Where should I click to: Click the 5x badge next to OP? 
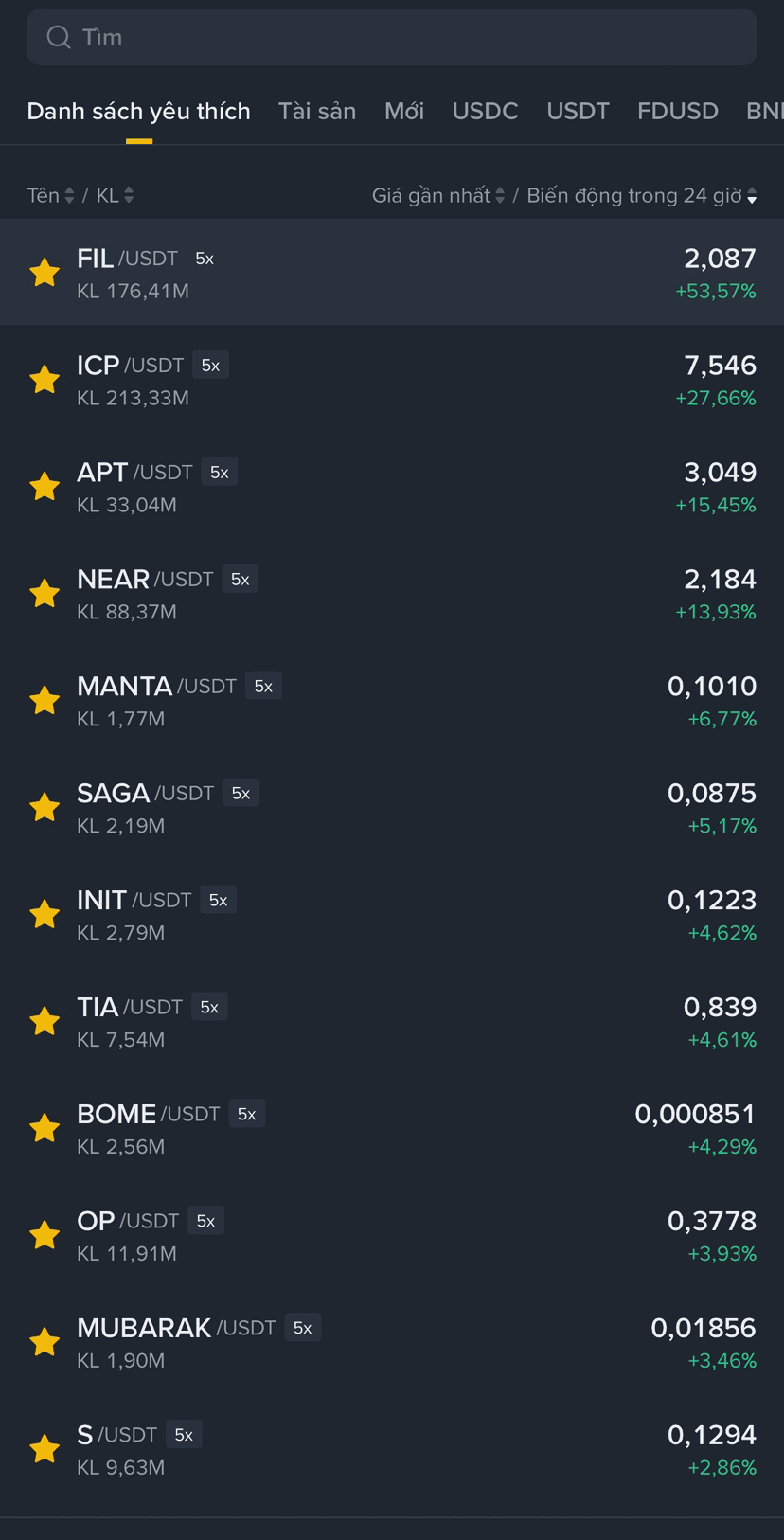click(x=205, y=1221)
